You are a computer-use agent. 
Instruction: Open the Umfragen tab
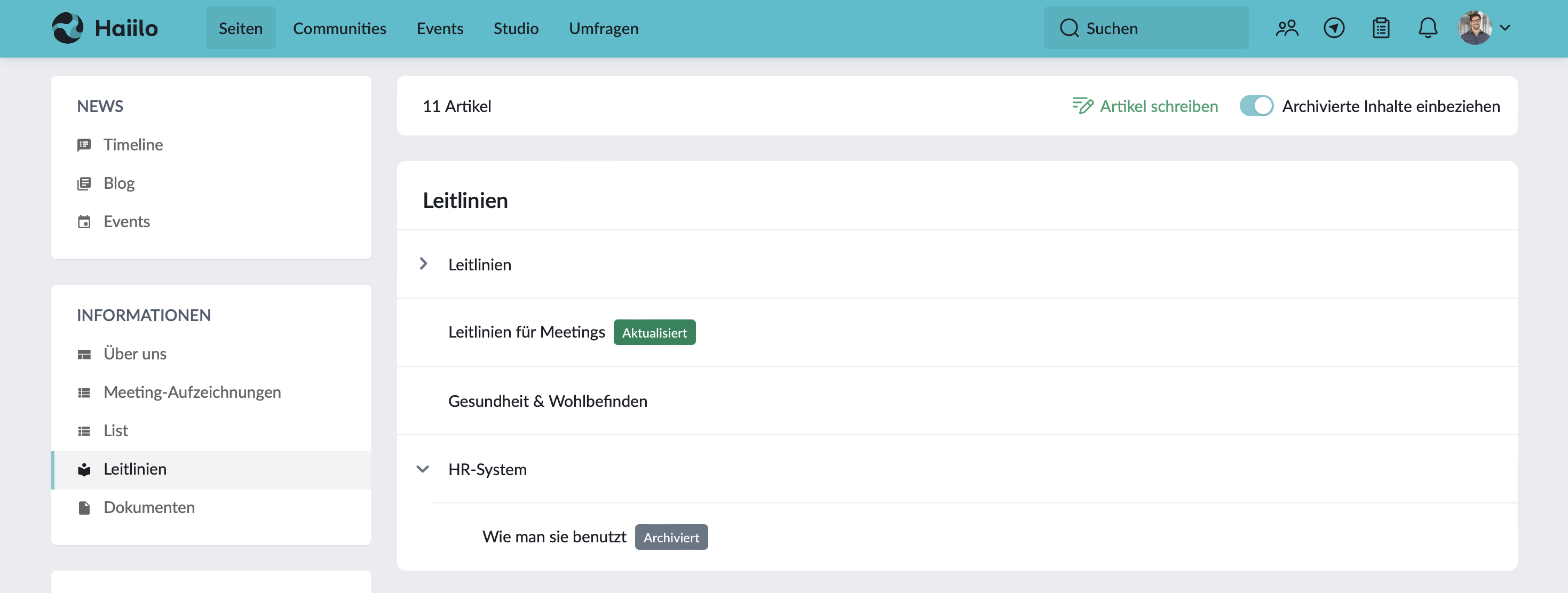tap(603, 28)
